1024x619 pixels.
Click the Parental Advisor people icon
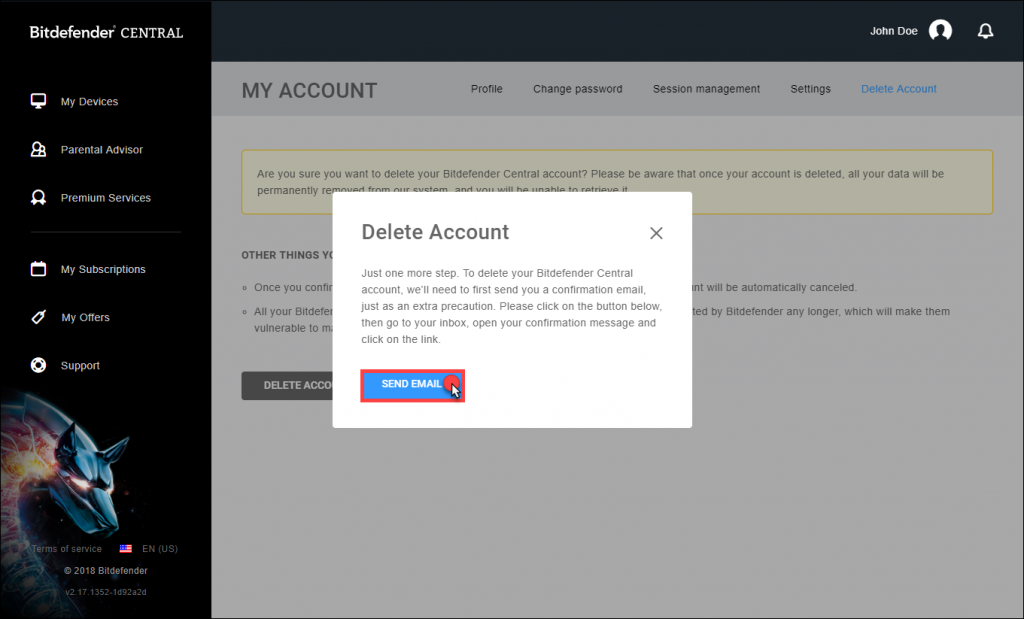coord(39,150)
